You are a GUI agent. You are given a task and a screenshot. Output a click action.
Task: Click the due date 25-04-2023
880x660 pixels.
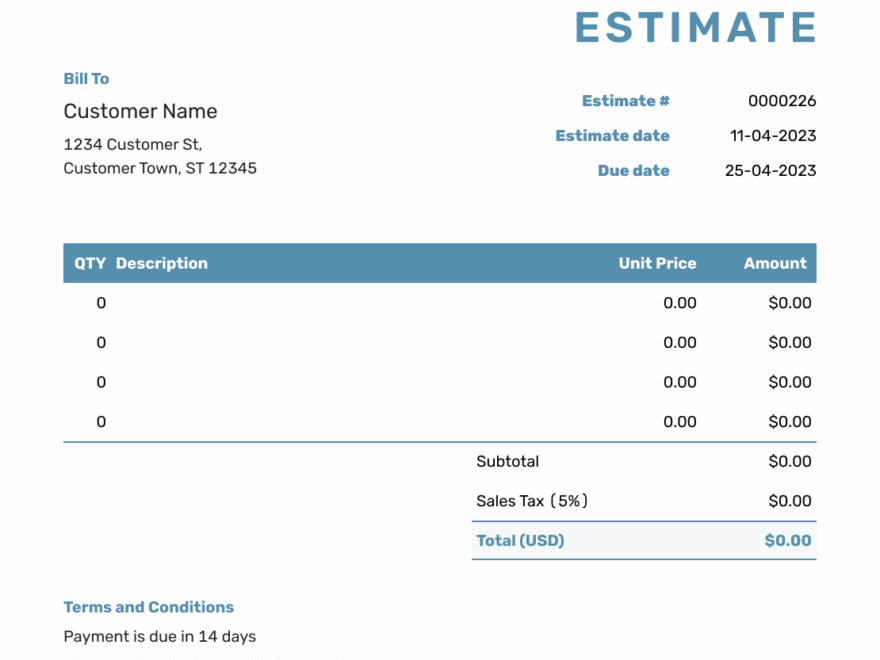[770, 171]
